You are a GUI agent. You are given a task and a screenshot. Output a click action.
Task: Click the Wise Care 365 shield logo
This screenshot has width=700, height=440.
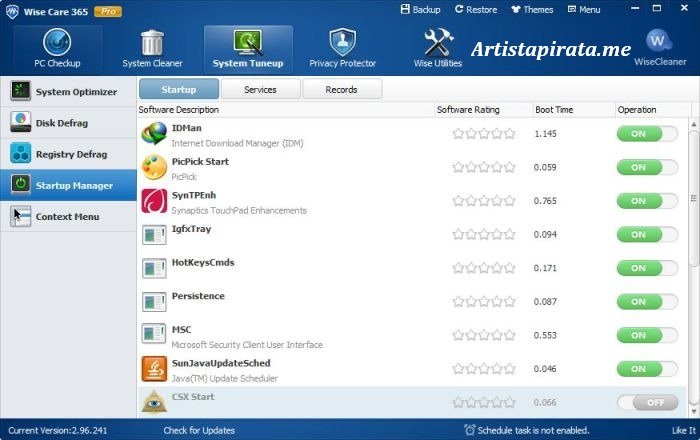point(12,12)
